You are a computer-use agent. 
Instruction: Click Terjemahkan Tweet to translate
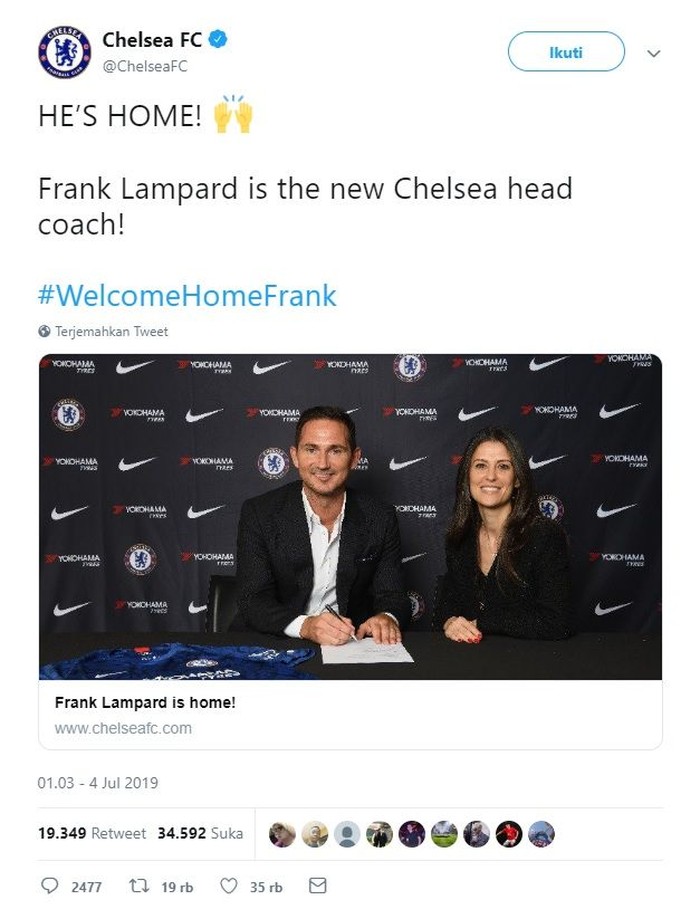click(x=112, y=331)
